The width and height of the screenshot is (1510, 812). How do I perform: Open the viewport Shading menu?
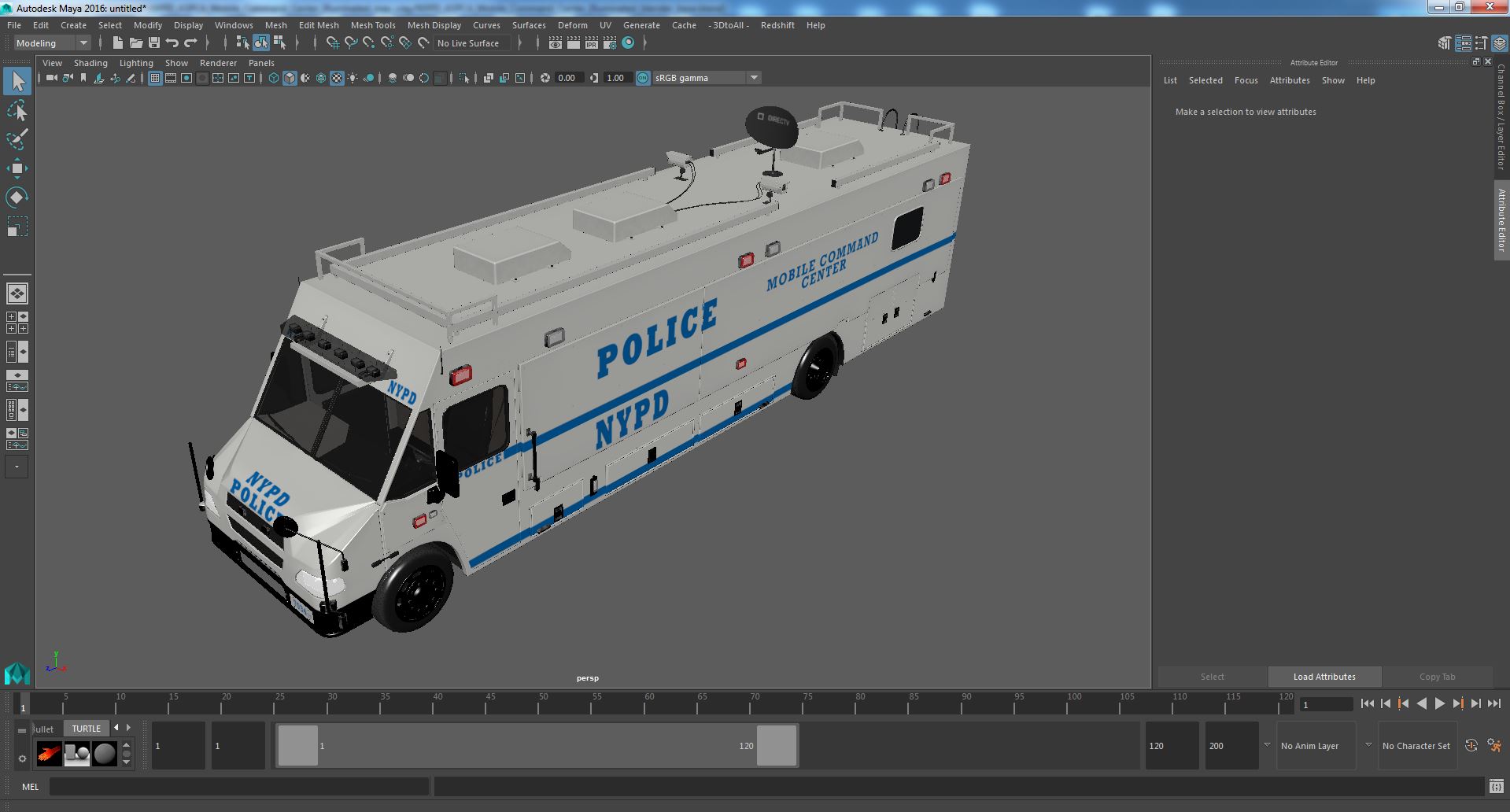click(90, 63)
